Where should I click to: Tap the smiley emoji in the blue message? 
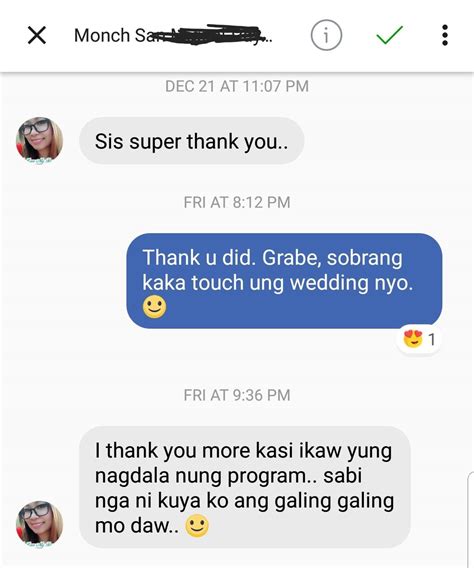pos(155,307)
